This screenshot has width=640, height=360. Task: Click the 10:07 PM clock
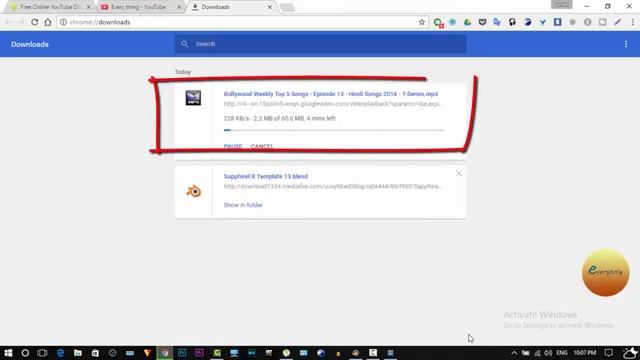pyautogui.click(x=584, y=353)
